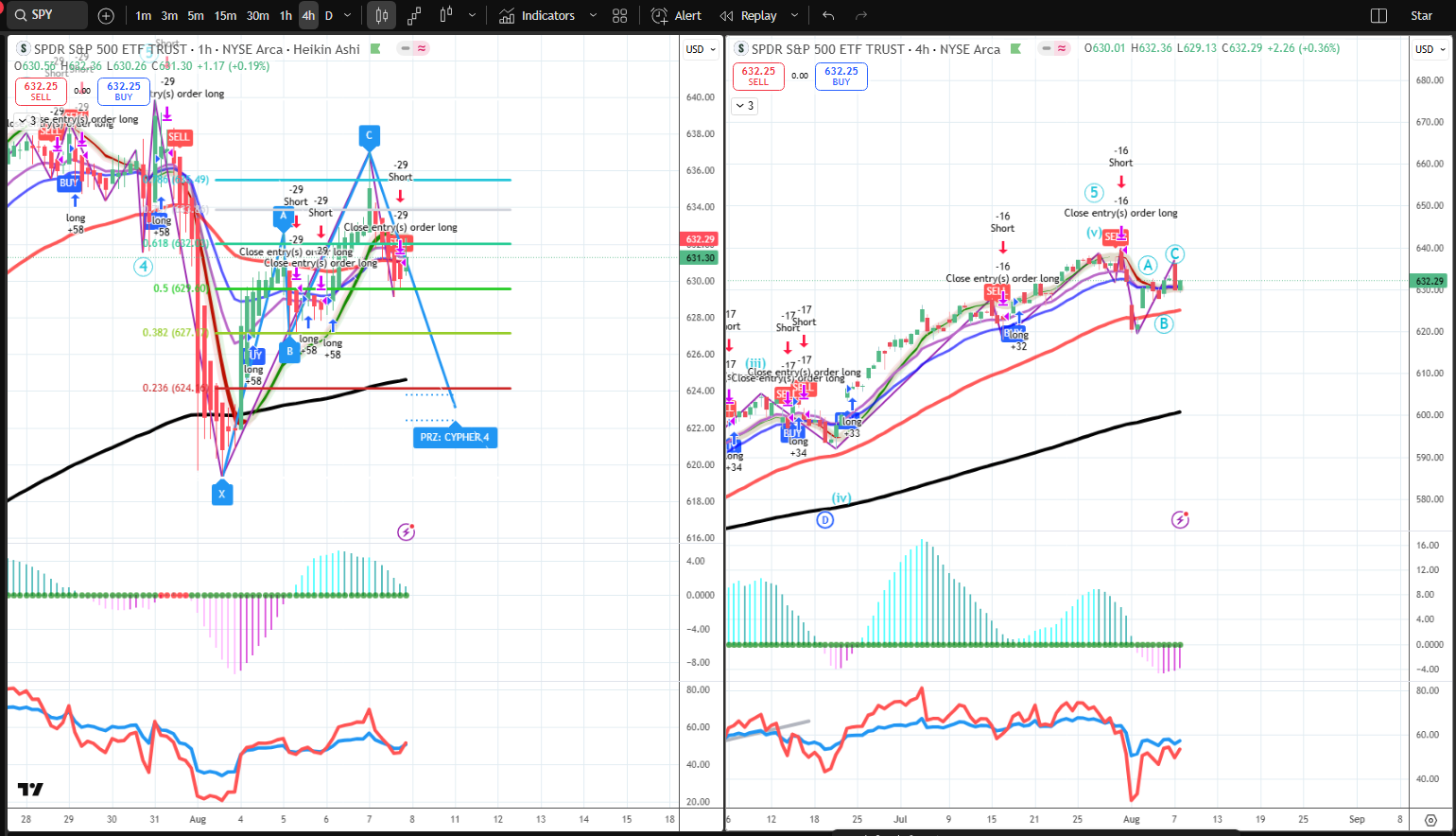
Task: Click the BUY 632.25 button on the 4h chart
Action: tap(841, 77)
